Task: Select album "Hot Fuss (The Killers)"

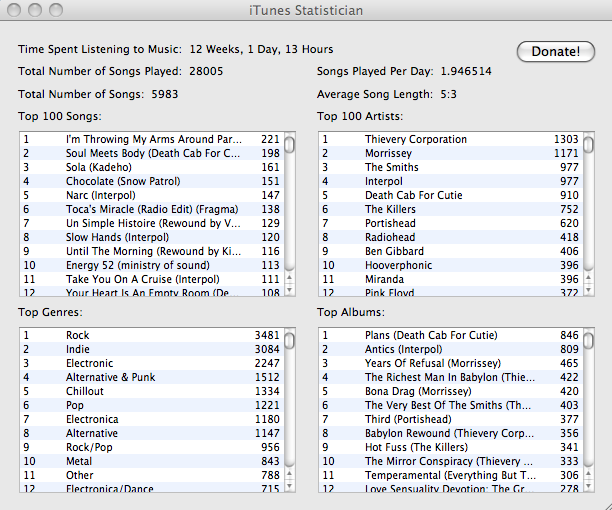Action: (451, 448)
